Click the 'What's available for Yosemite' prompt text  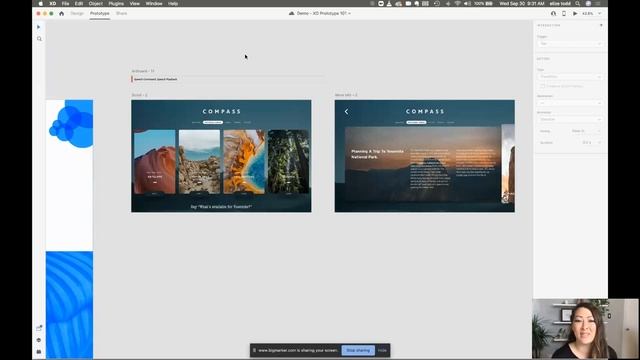click(x=221, y=207)
